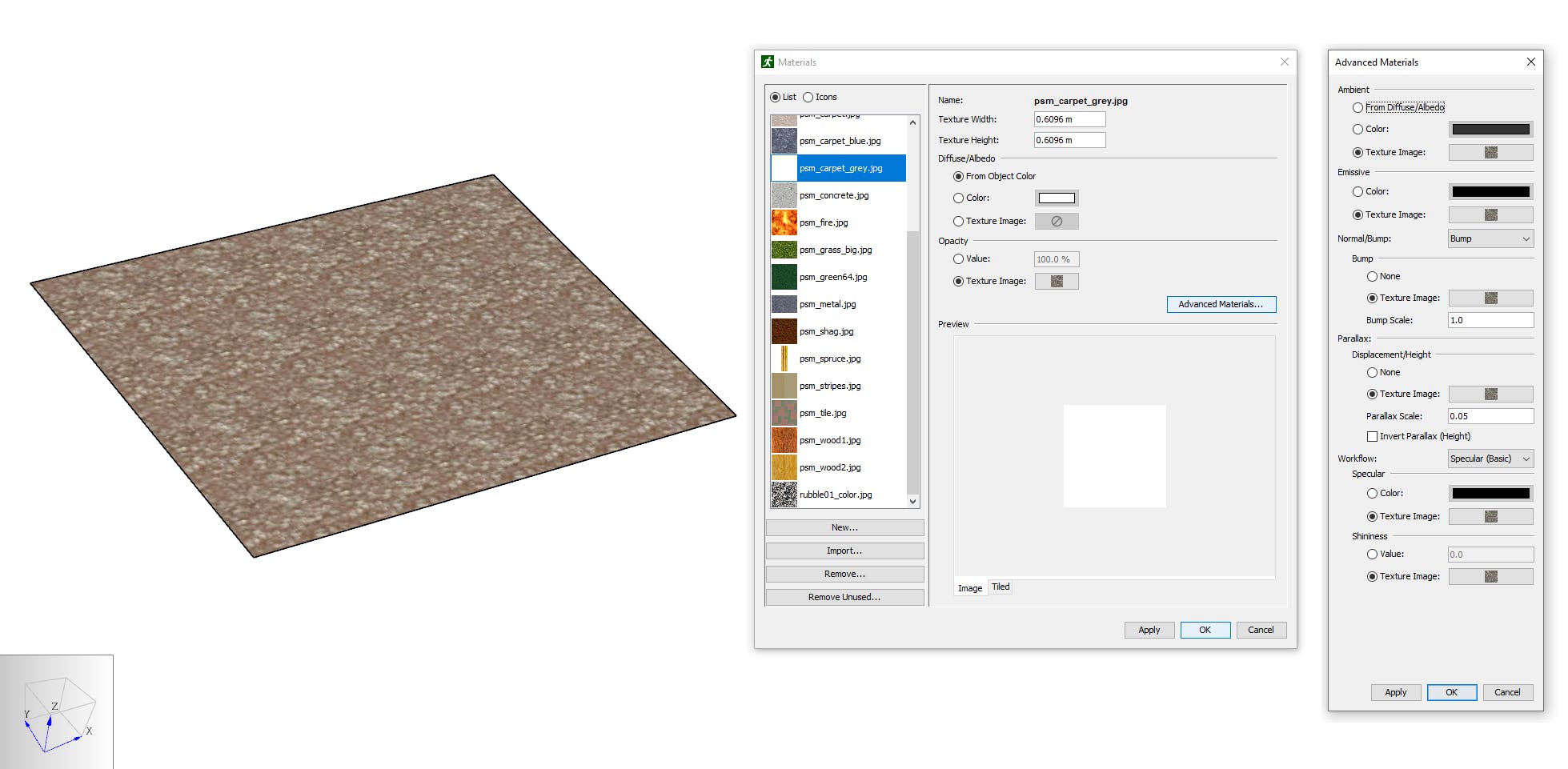The image size is (1568, 769).
Task: Click the psm_tile.jpg material thumbnail
Action: click(784, 413)
